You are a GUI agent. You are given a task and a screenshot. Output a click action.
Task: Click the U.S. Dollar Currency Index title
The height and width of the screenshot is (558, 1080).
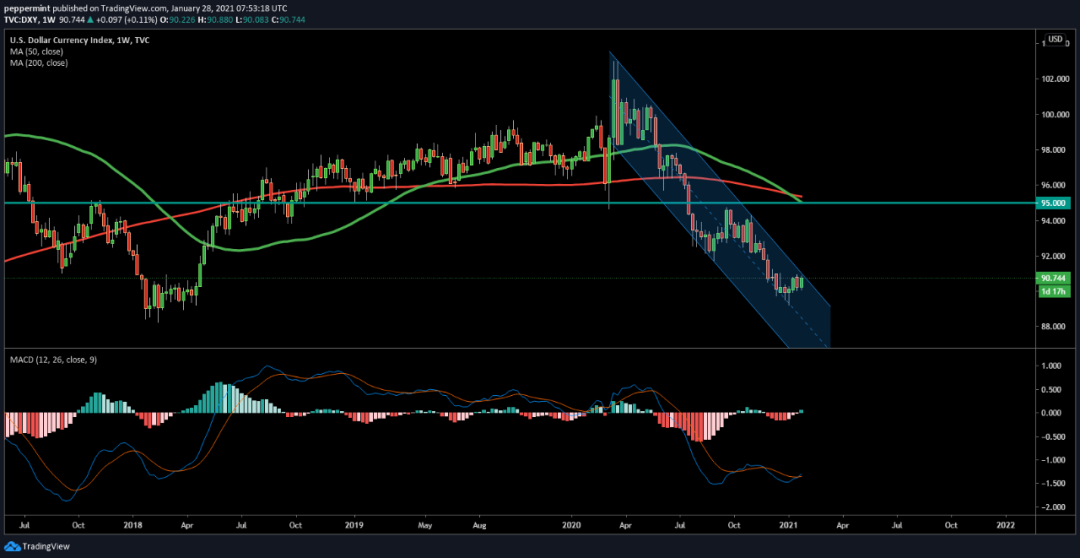[x=68, y=39]
